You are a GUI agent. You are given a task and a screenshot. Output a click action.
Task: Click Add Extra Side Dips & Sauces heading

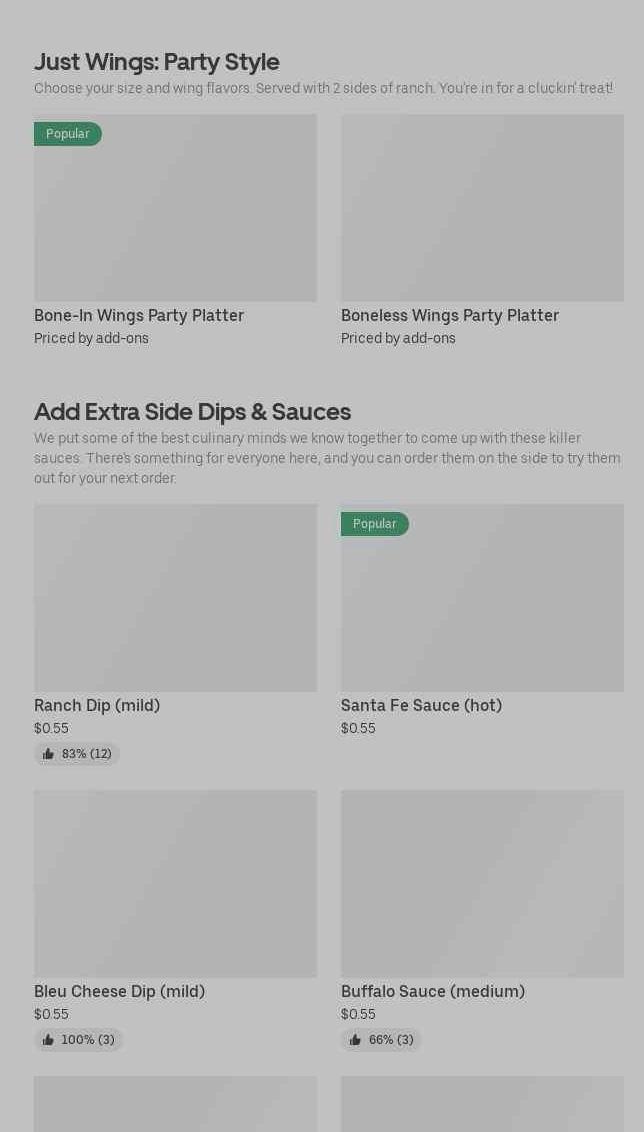point(192,411)
